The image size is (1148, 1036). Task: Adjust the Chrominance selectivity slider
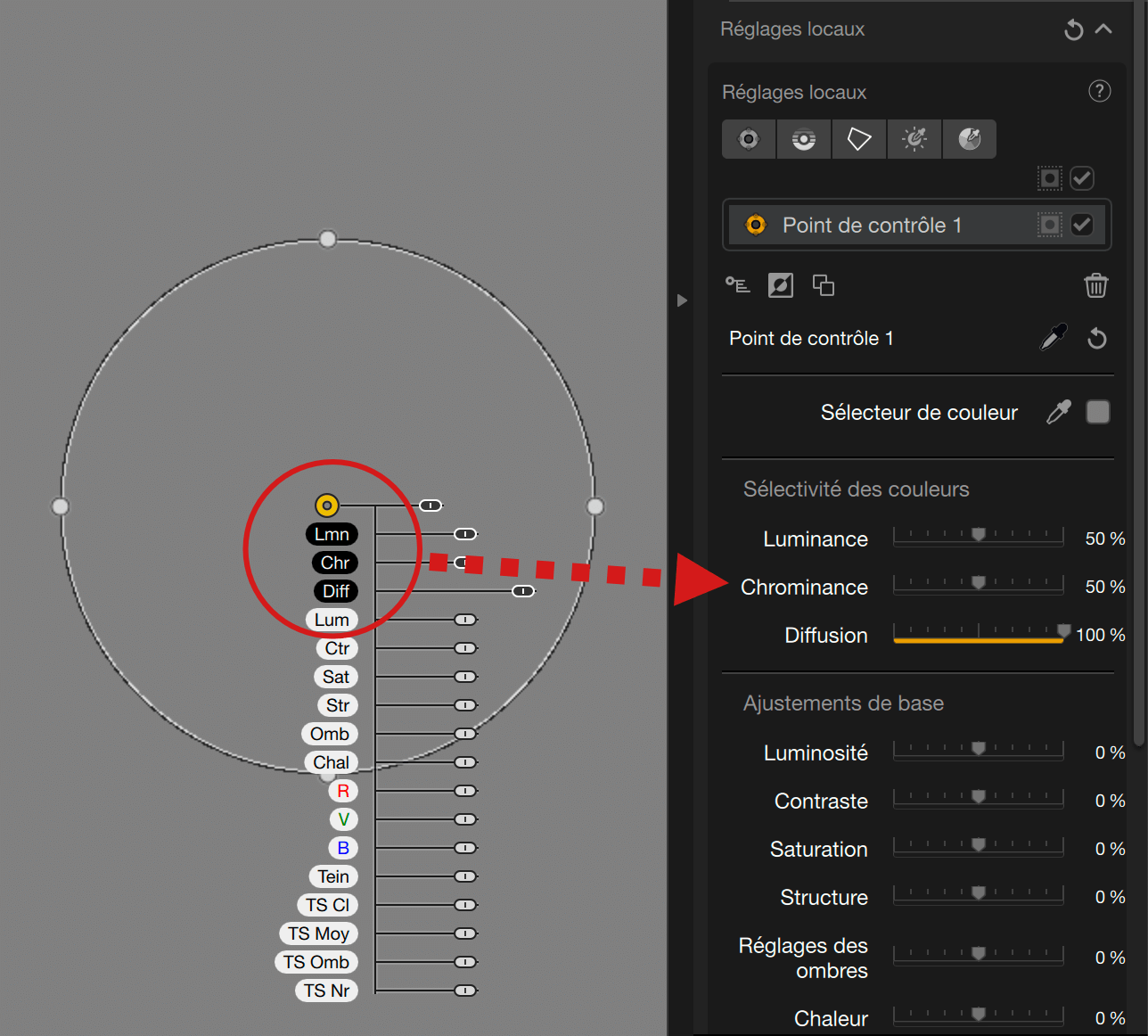pos(979,584)
